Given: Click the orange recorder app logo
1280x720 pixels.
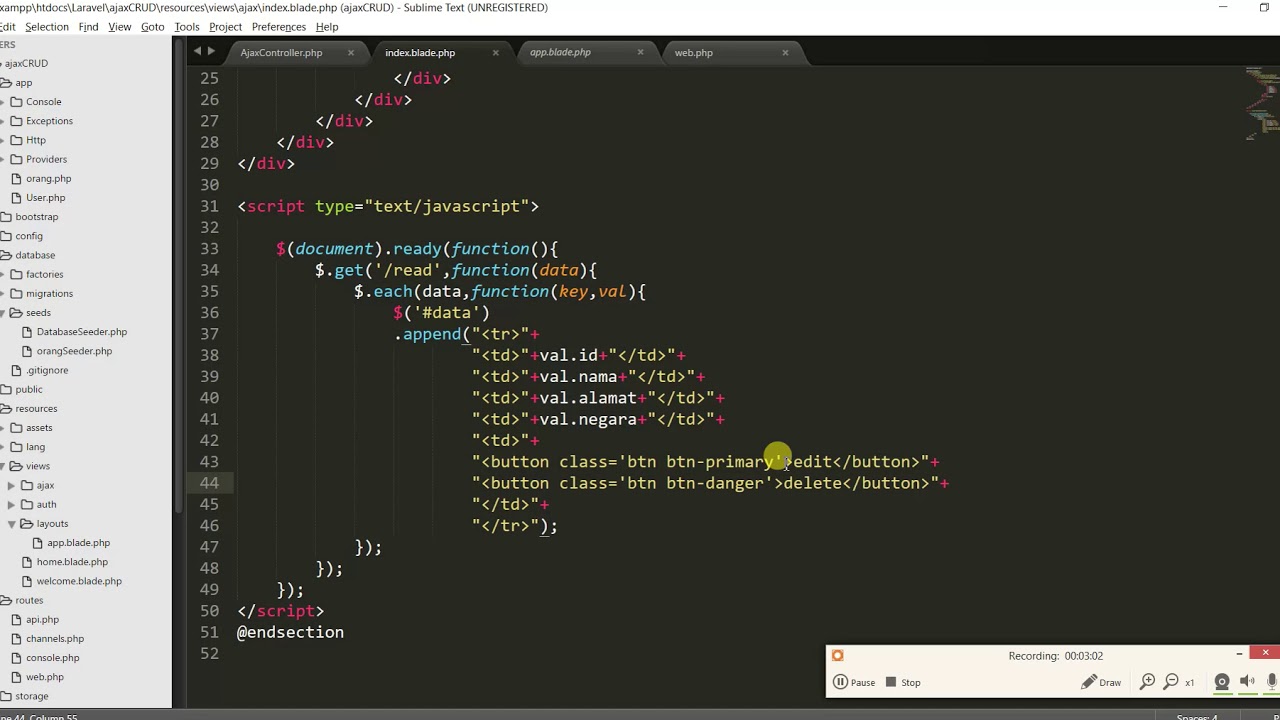Looking at the screenshot, I should 838,656.
